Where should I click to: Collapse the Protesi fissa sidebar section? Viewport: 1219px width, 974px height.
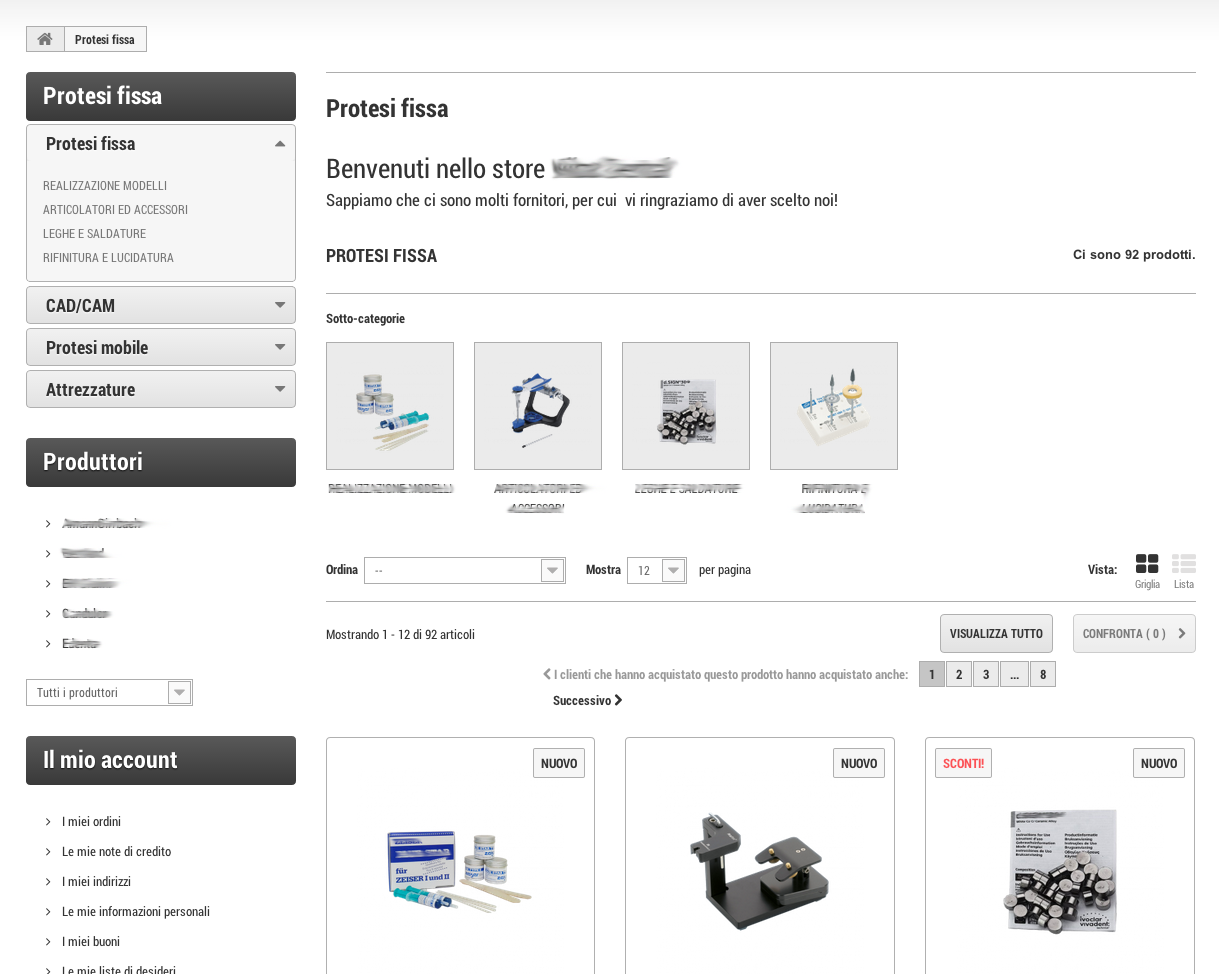pyautogui.click(x=280, y=144)
